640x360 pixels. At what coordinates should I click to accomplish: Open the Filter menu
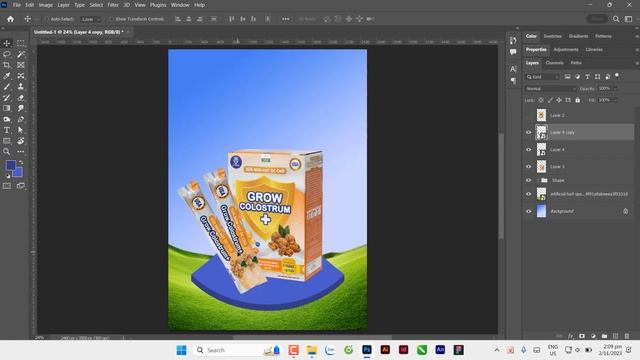113,5
